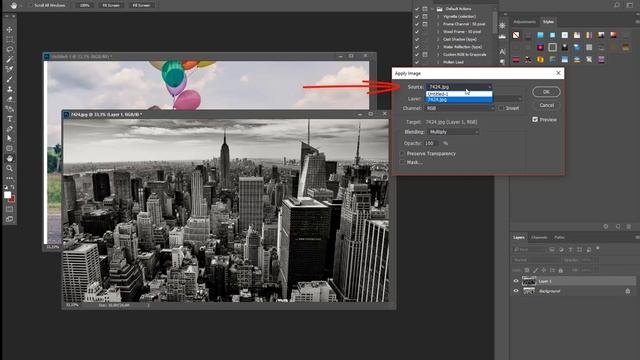Open the Source dropdown in Apply Image
The width and height of the screenshot is (640, 360).
tap(459, 87)
